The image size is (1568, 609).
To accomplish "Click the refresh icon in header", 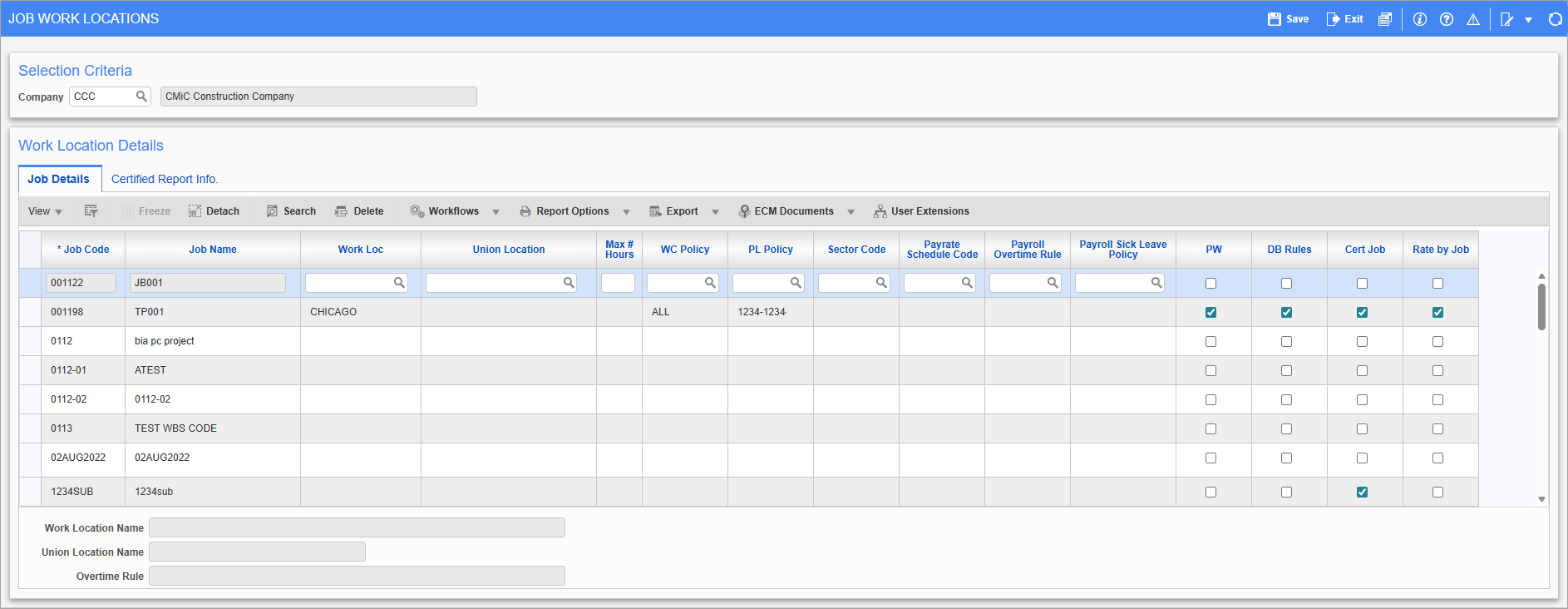I will click(1555, 19).
